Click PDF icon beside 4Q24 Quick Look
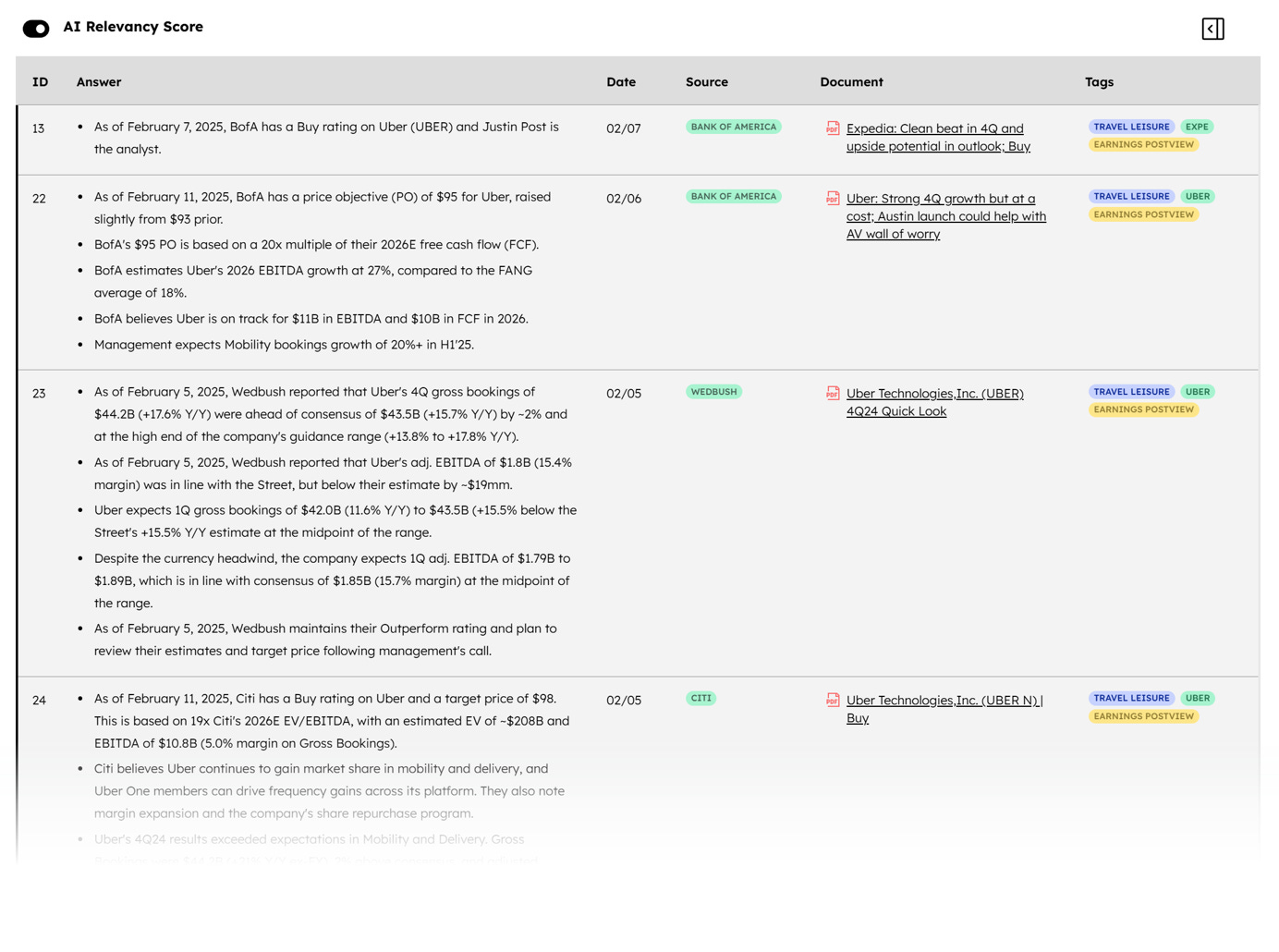This screenshot has width=1279, height=952. [833, 393]
